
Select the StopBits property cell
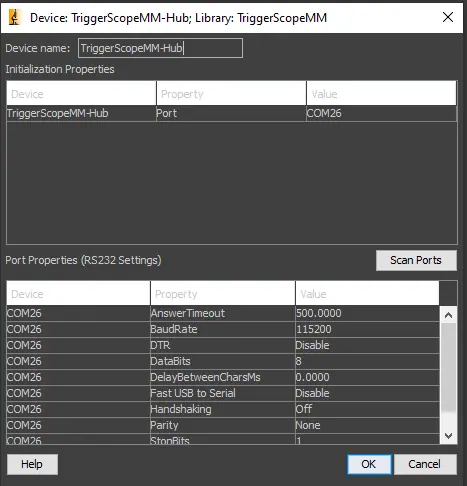223,439
